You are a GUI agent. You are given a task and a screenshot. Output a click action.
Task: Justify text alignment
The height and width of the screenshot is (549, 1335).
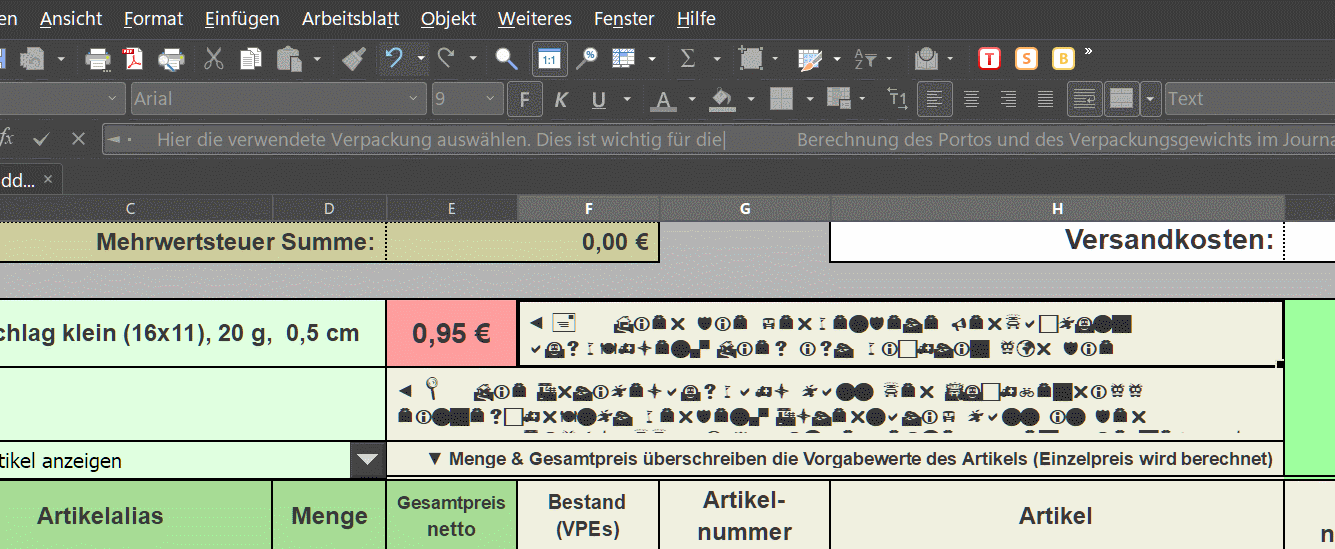1045,99
